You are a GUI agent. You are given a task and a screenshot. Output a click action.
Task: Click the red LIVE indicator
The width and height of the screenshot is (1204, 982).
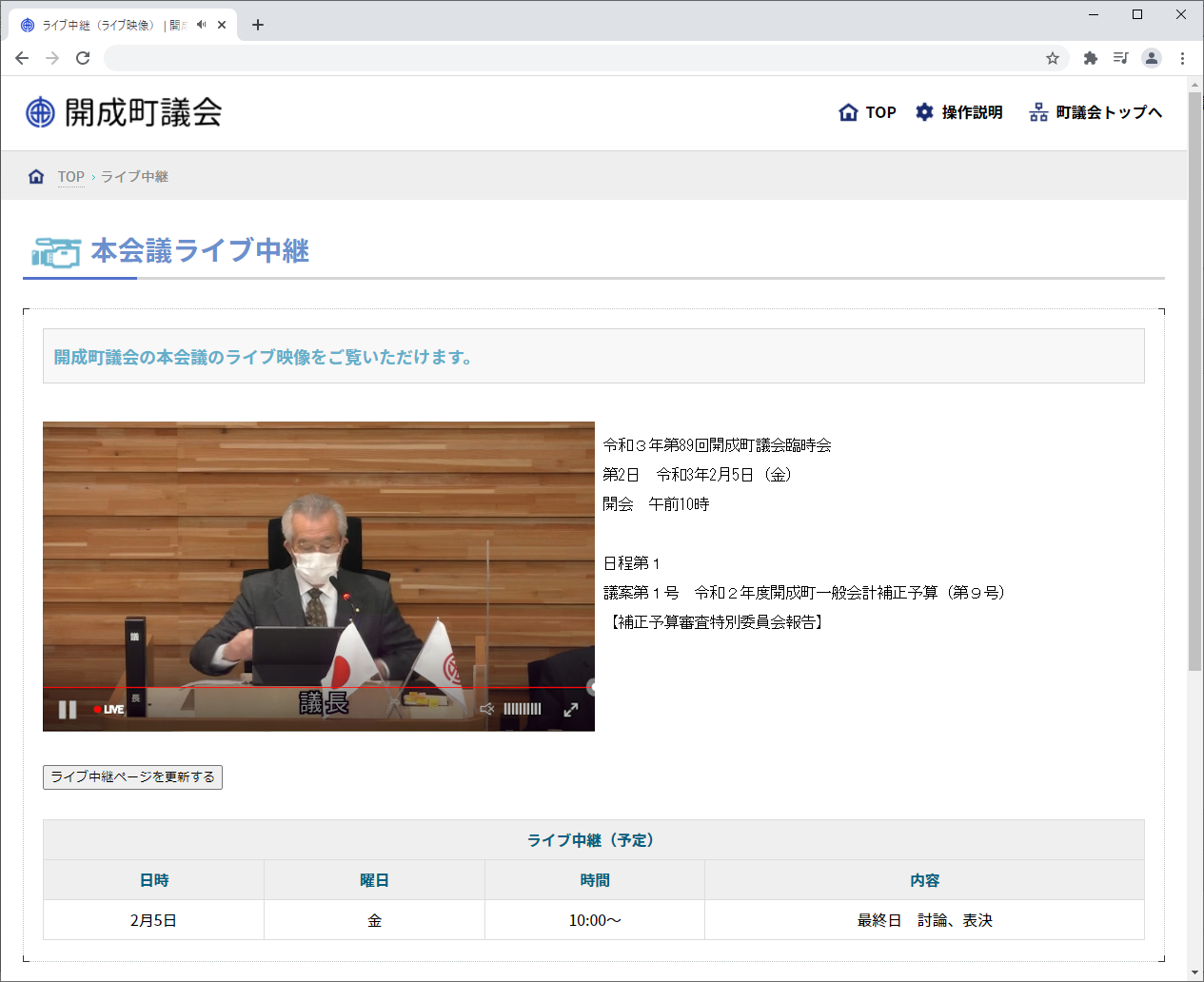(109, 710)
